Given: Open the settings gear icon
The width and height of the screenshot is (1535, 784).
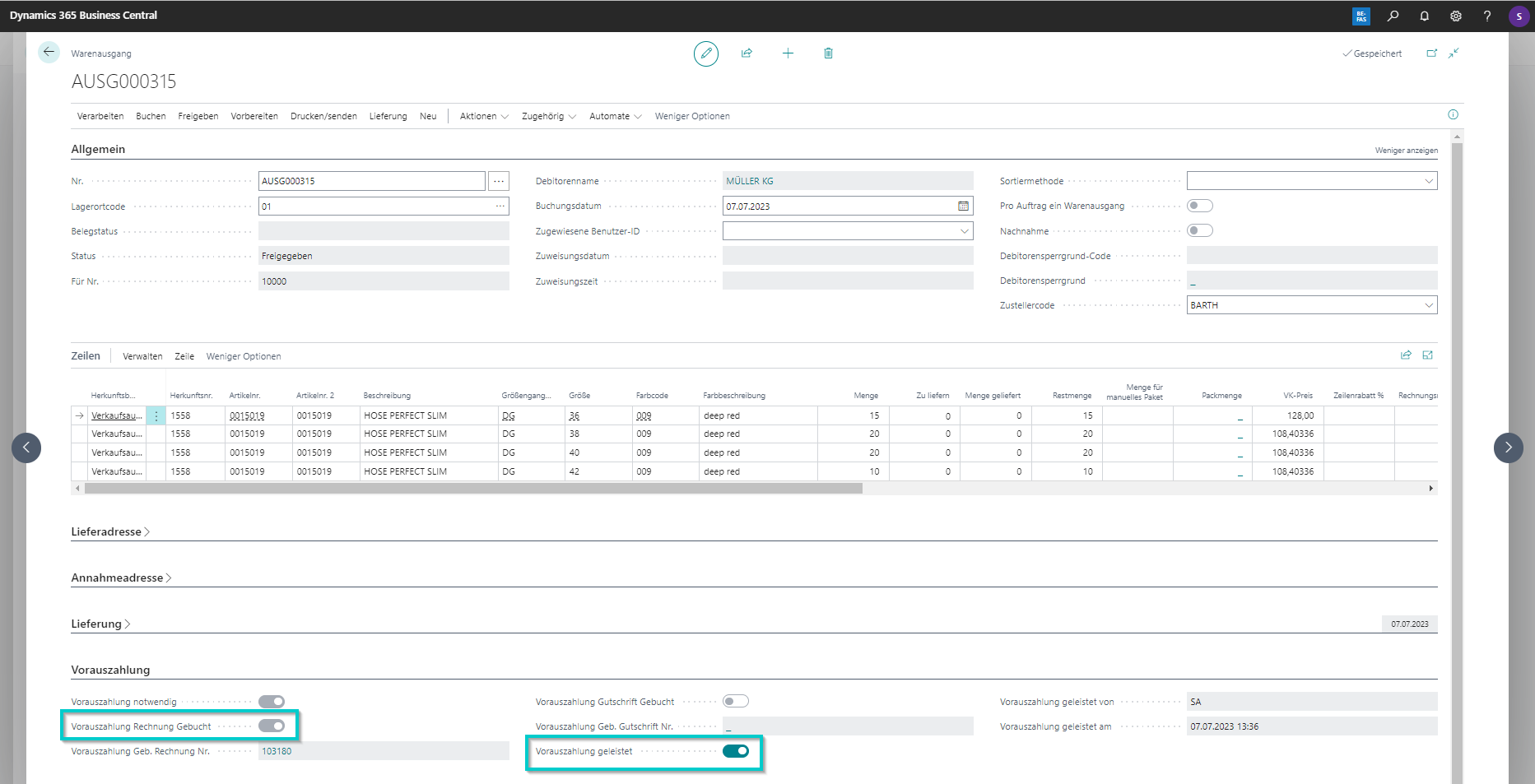Looking at the screenshot, I should (x=1455, y=16).
